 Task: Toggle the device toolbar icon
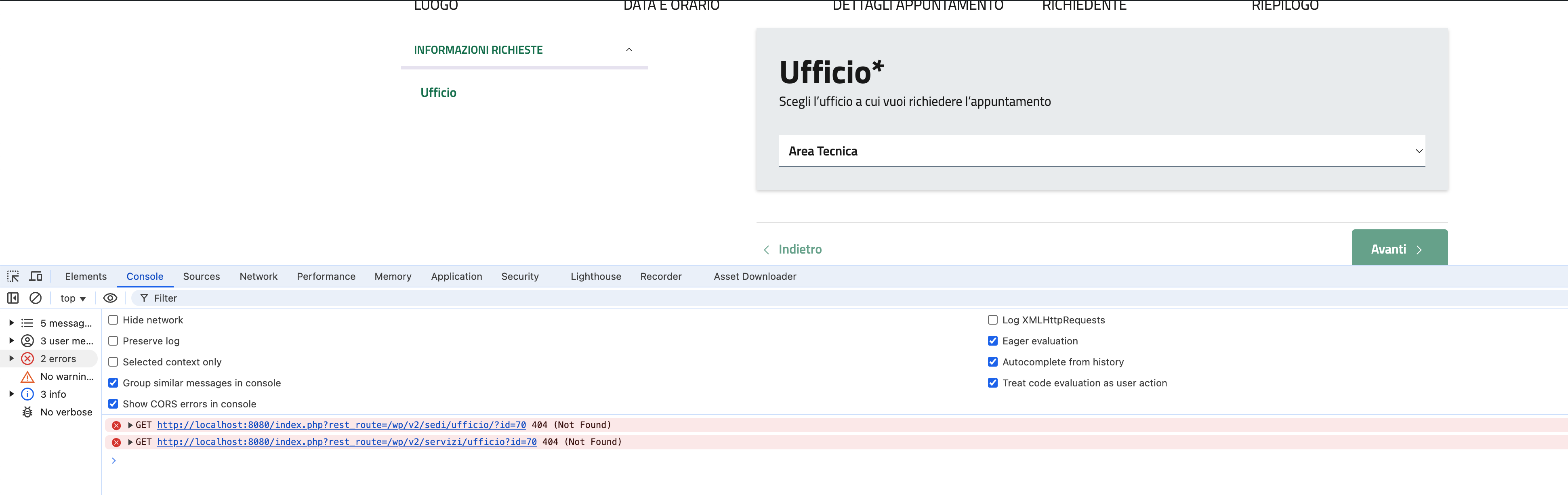pos(36,277)
